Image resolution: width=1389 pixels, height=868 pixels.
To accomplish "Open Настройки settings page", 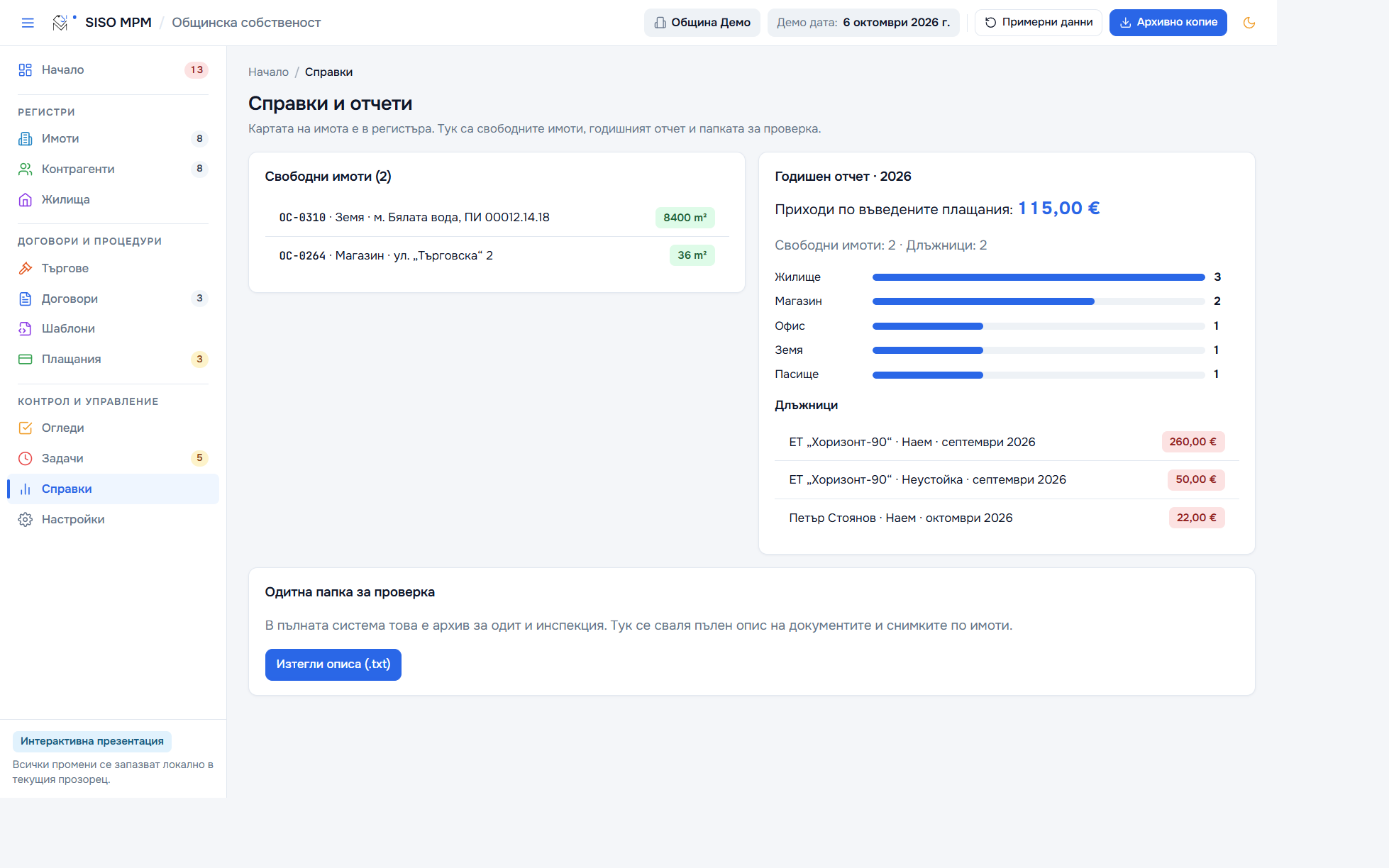I will click(x=113, y=519).
